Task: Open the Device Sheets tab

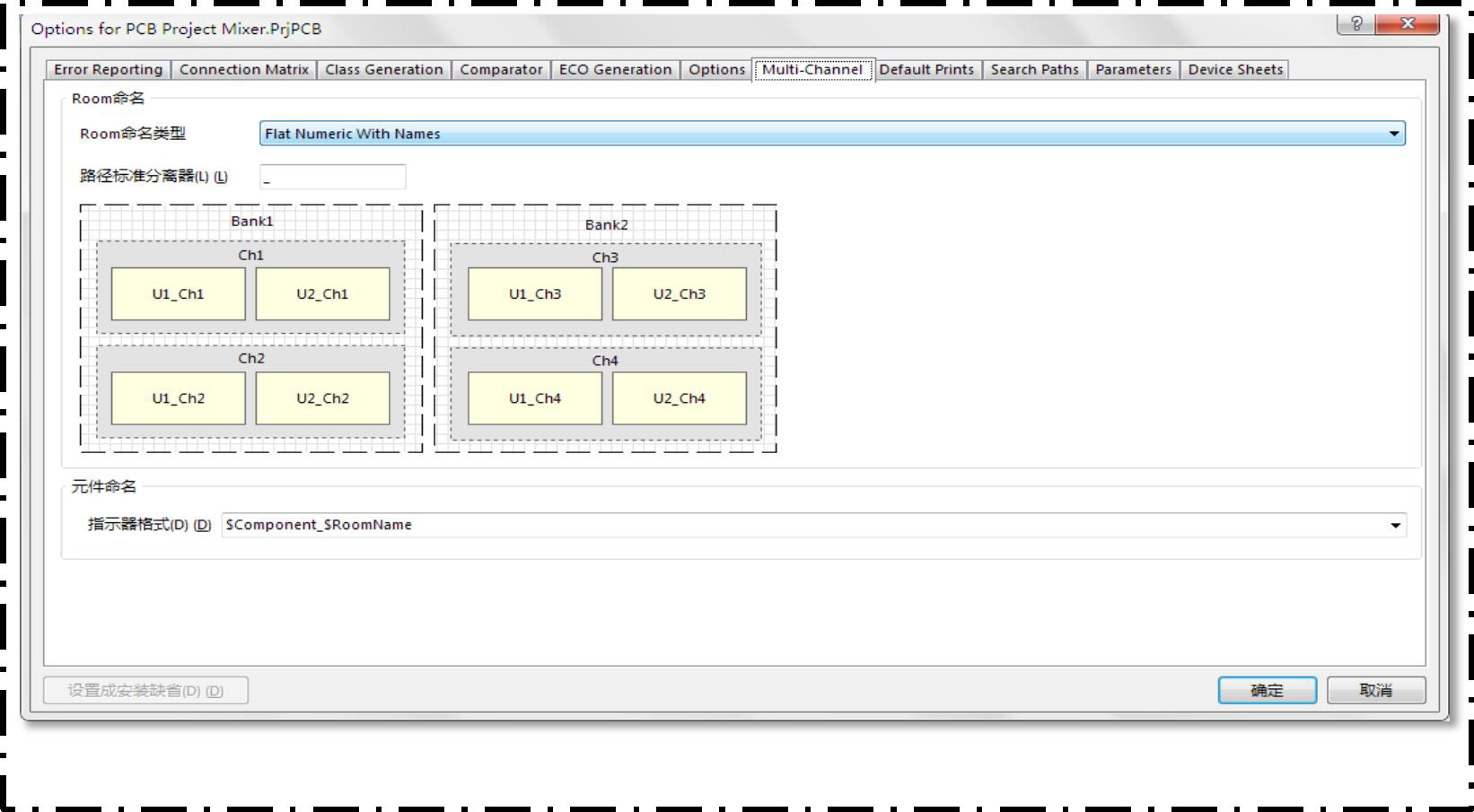Action: (1235, 70)
